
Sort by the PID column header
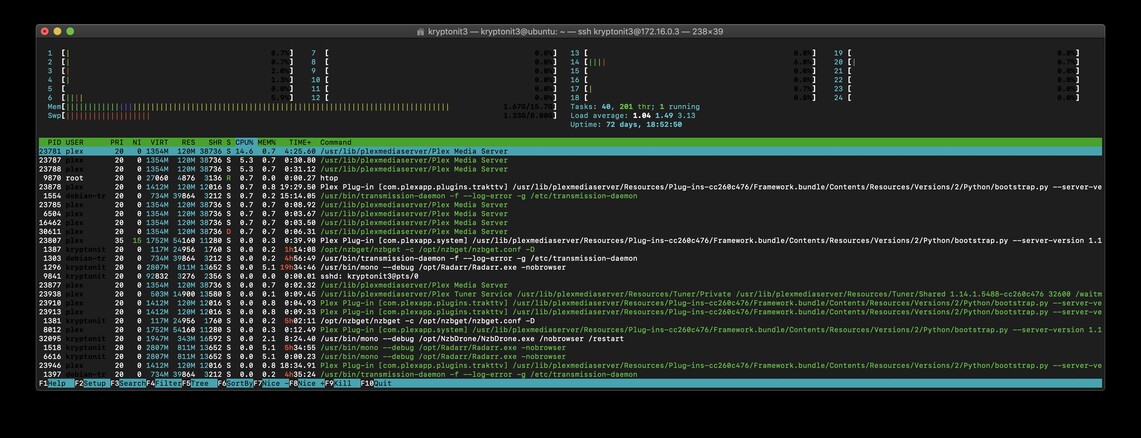(x=55, y=143)
